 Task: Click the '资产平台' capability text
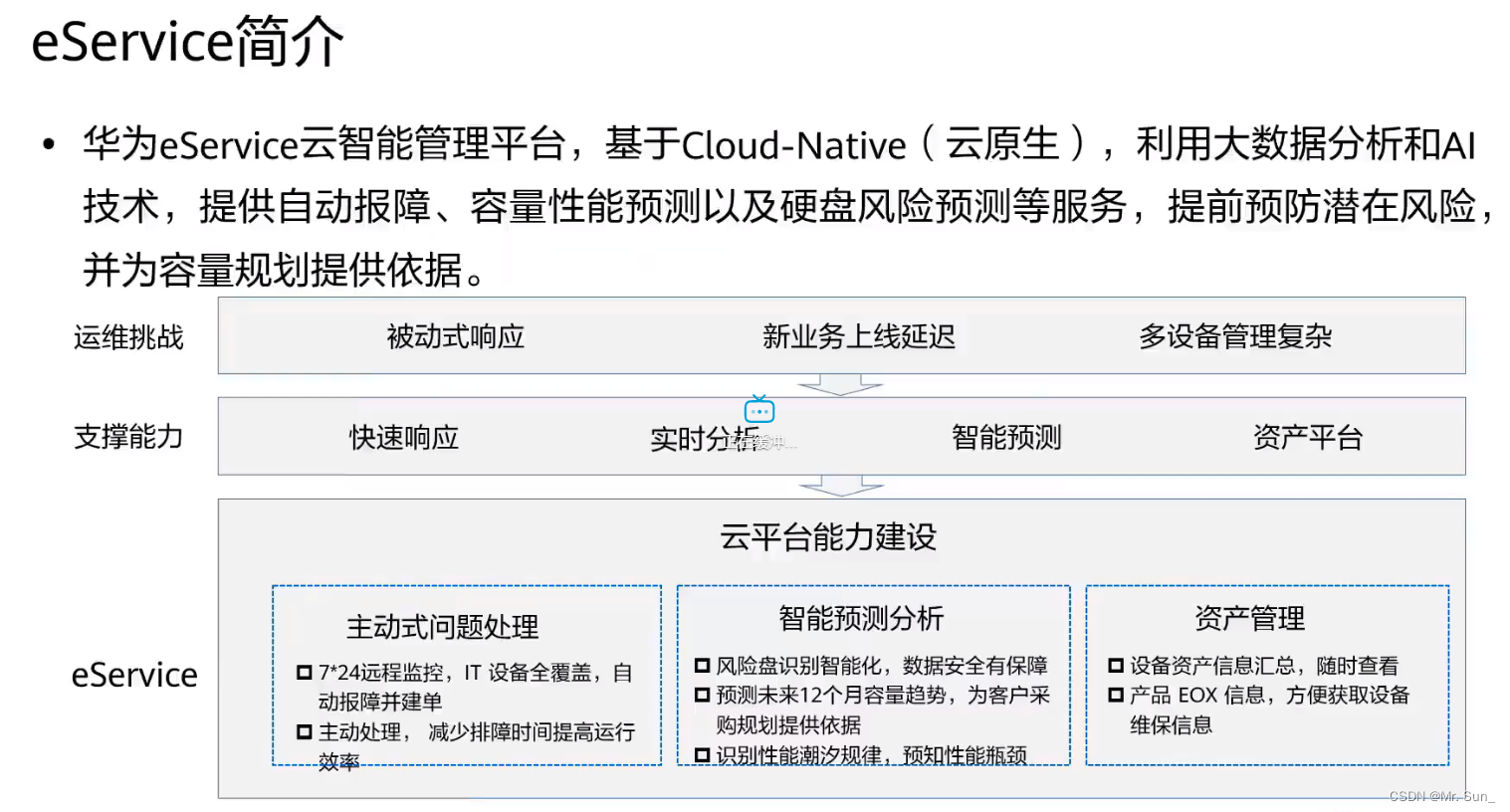click(x=1308, y=437)
